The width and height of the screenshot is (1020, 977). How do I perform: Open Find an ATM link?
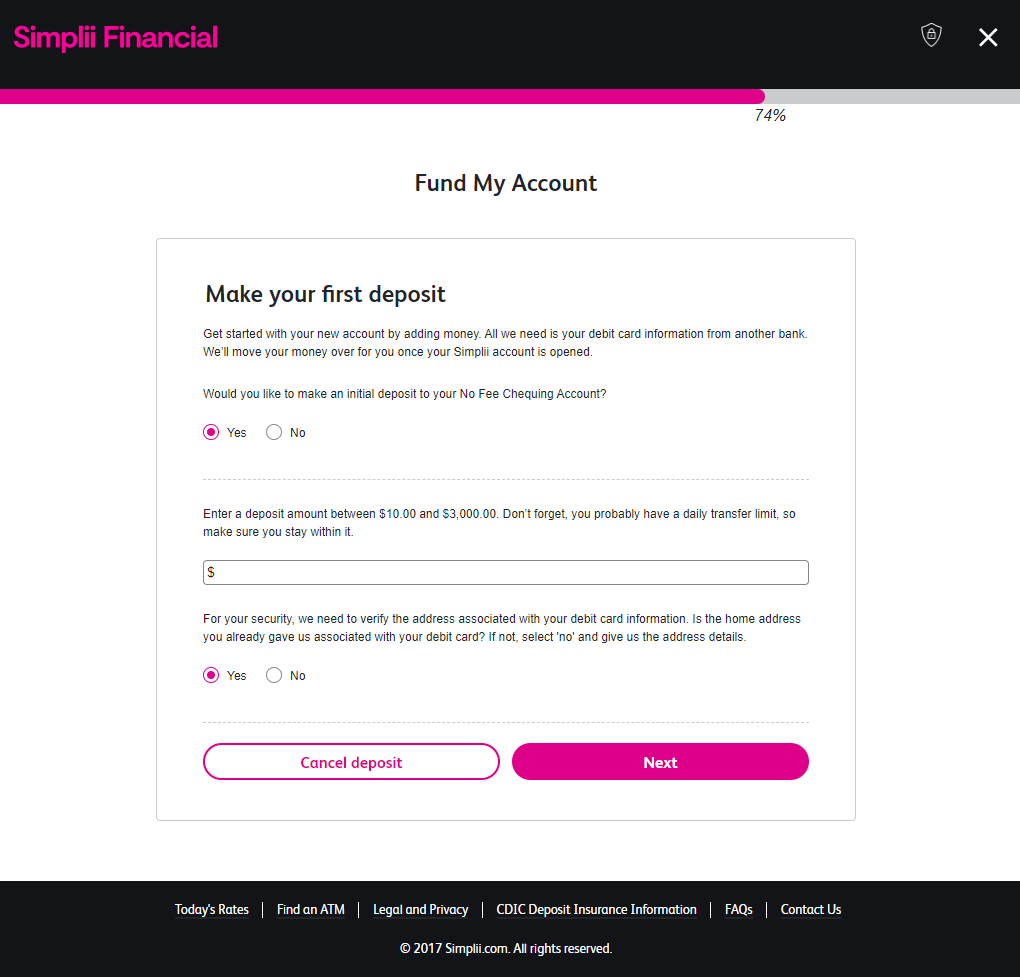pyautogui.click(x=311, y=910)
